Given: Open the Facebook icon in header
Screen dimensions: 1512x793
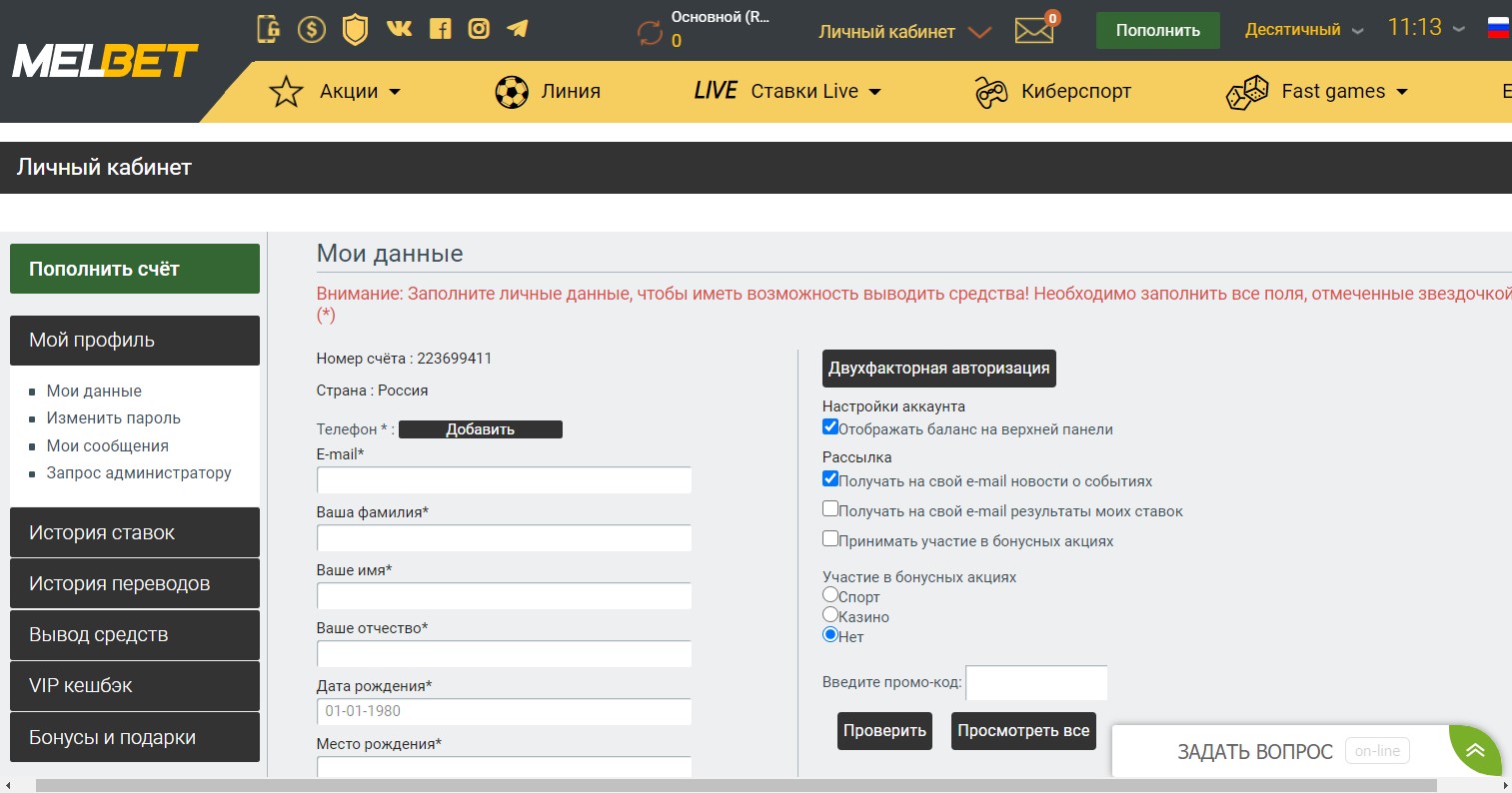Looking at the screenshot, I should pyautogui.click(x=440, y=28).
